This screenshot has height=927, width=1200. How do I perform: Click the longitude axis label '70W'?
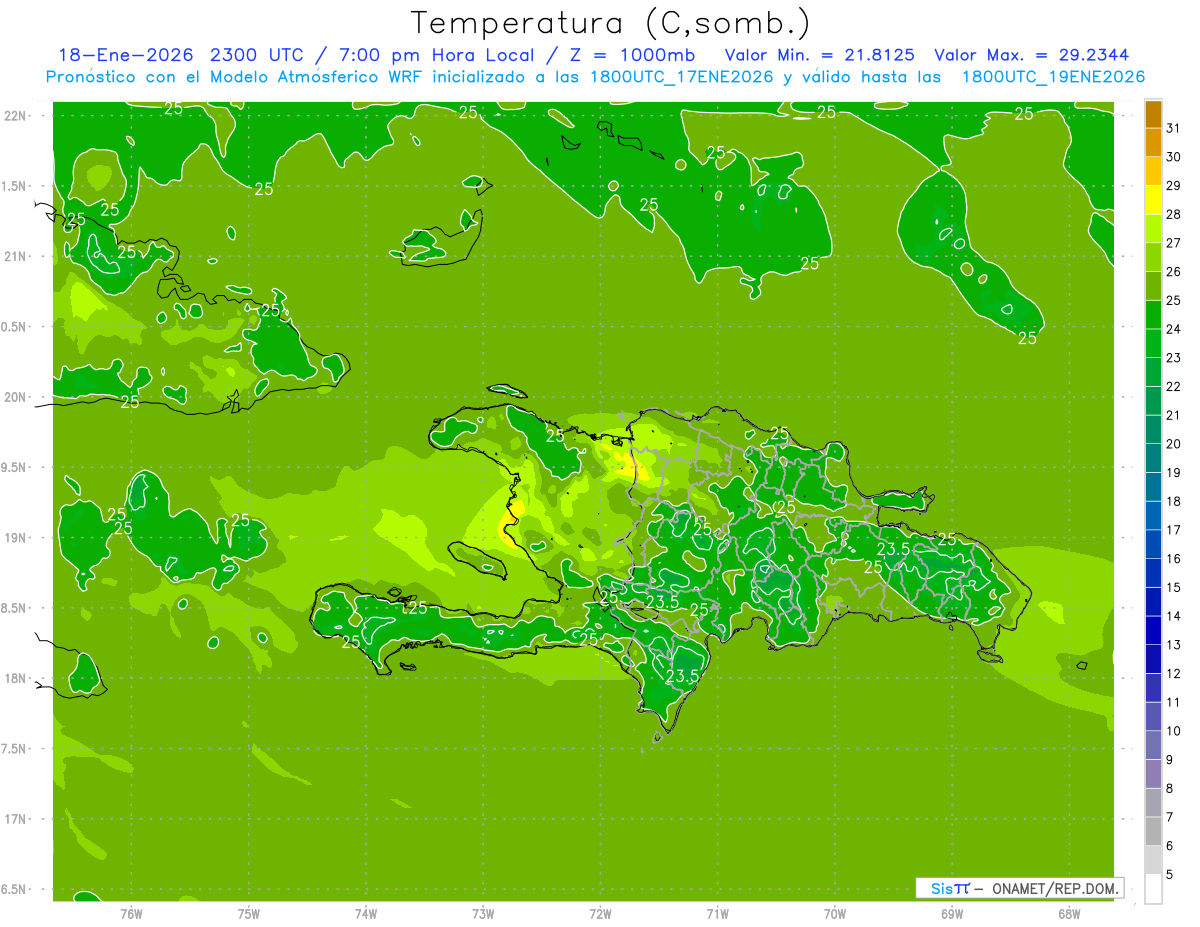pyautogui.click(x=835, y=914)
